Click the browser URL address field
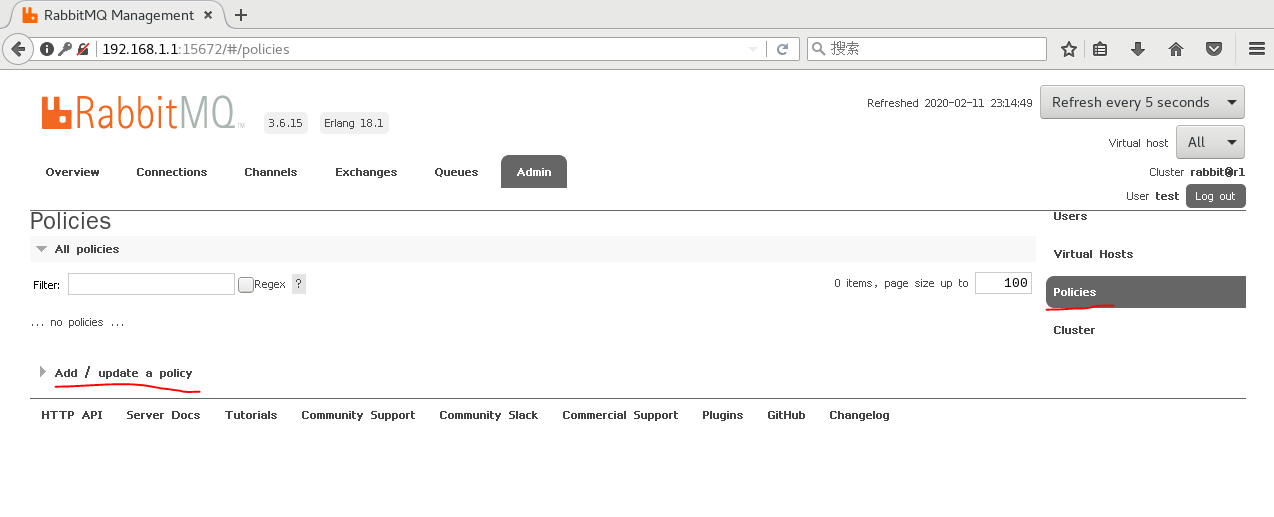The image size is (1274, 517). click(x=420, y=49)
